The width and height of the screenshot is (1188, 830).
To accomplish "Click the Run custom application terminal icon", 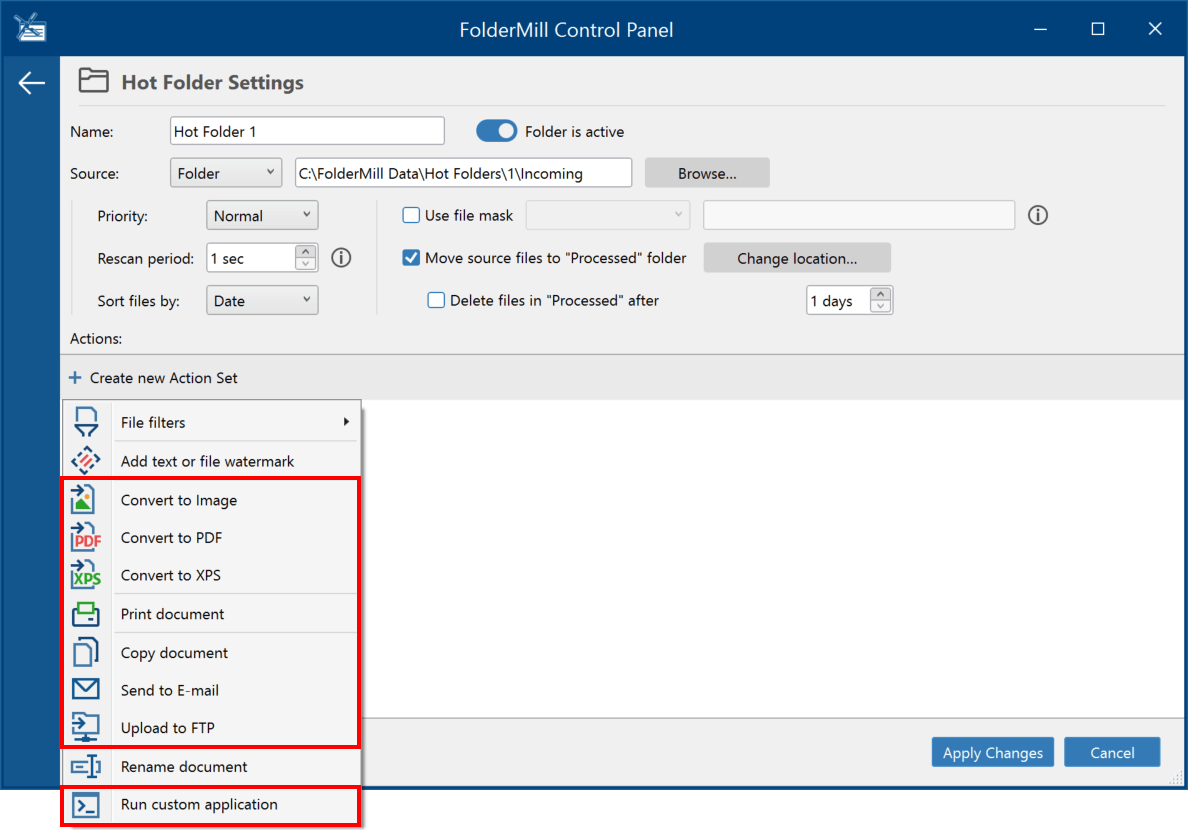I will pos(86,805).
